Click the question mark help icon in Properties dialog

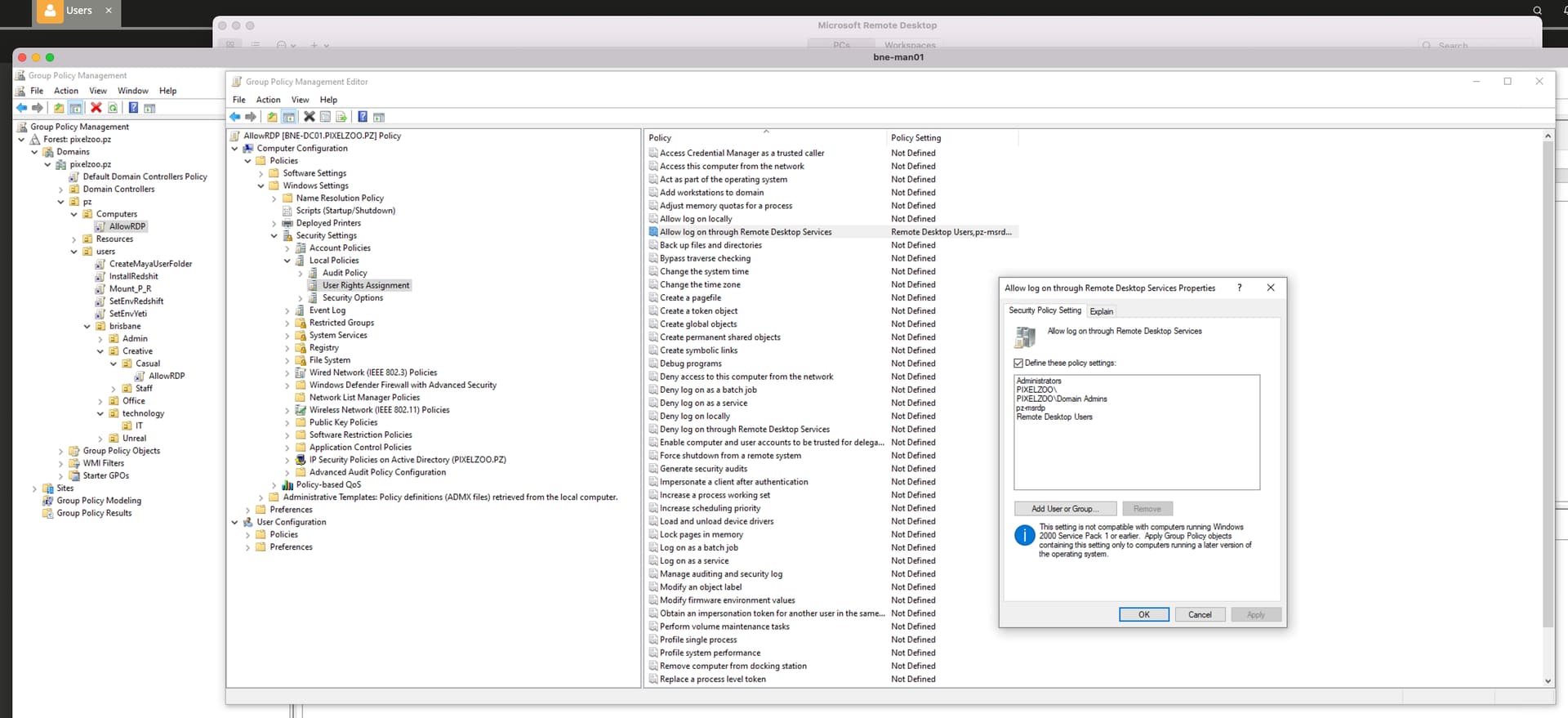(1239, 288)
